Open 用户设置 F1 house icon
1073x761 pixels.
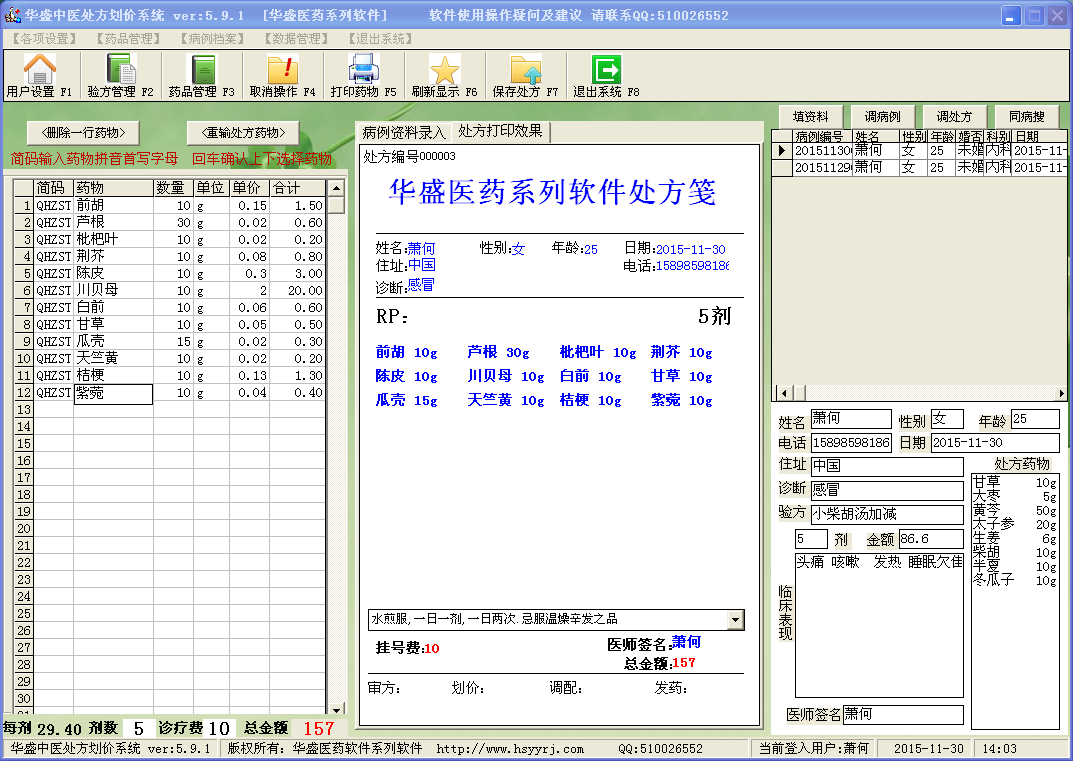[x=40, y=68]
